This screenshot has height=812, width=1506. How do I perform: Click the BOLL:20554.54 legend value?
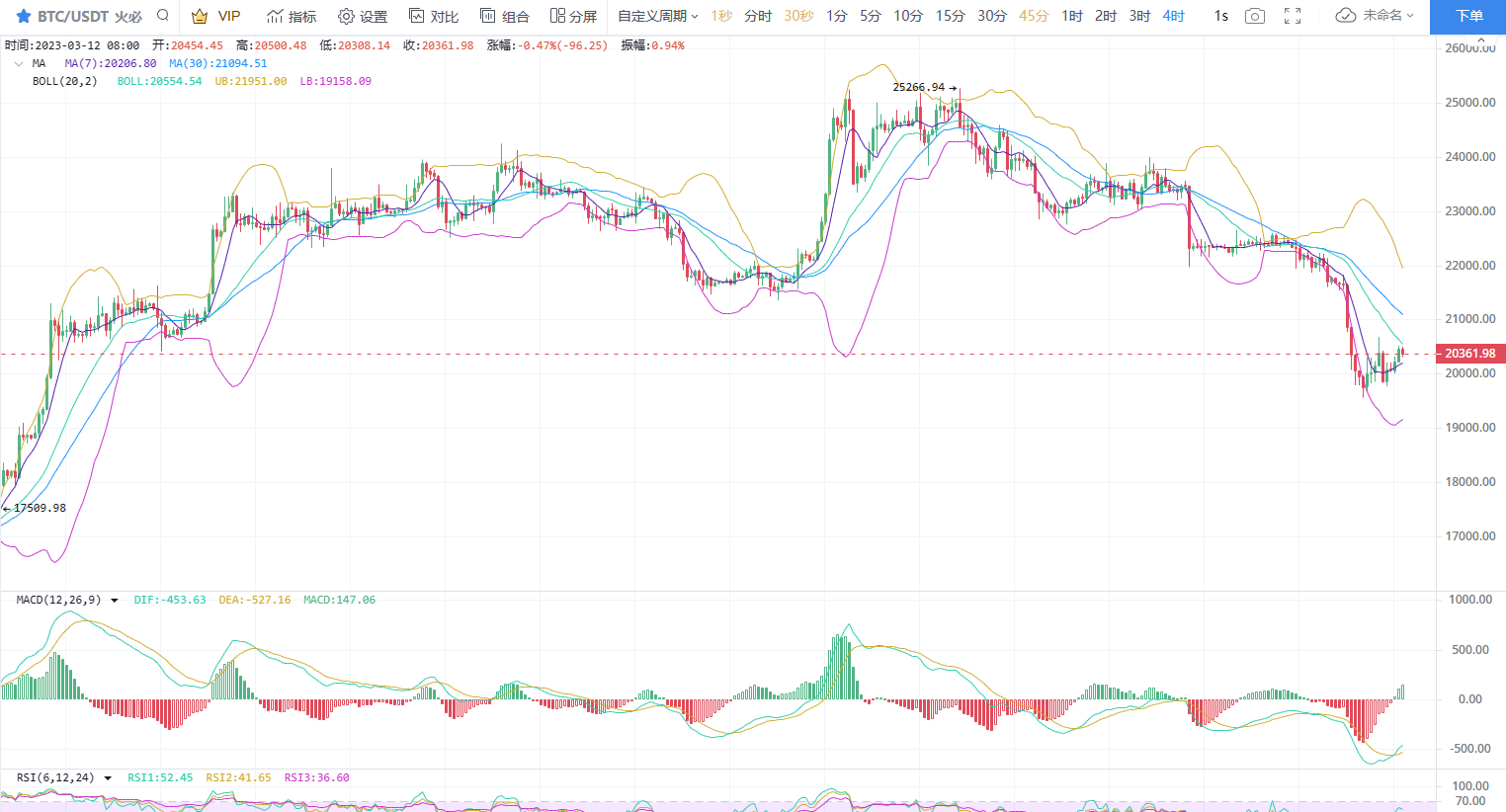tap(159, 81)
